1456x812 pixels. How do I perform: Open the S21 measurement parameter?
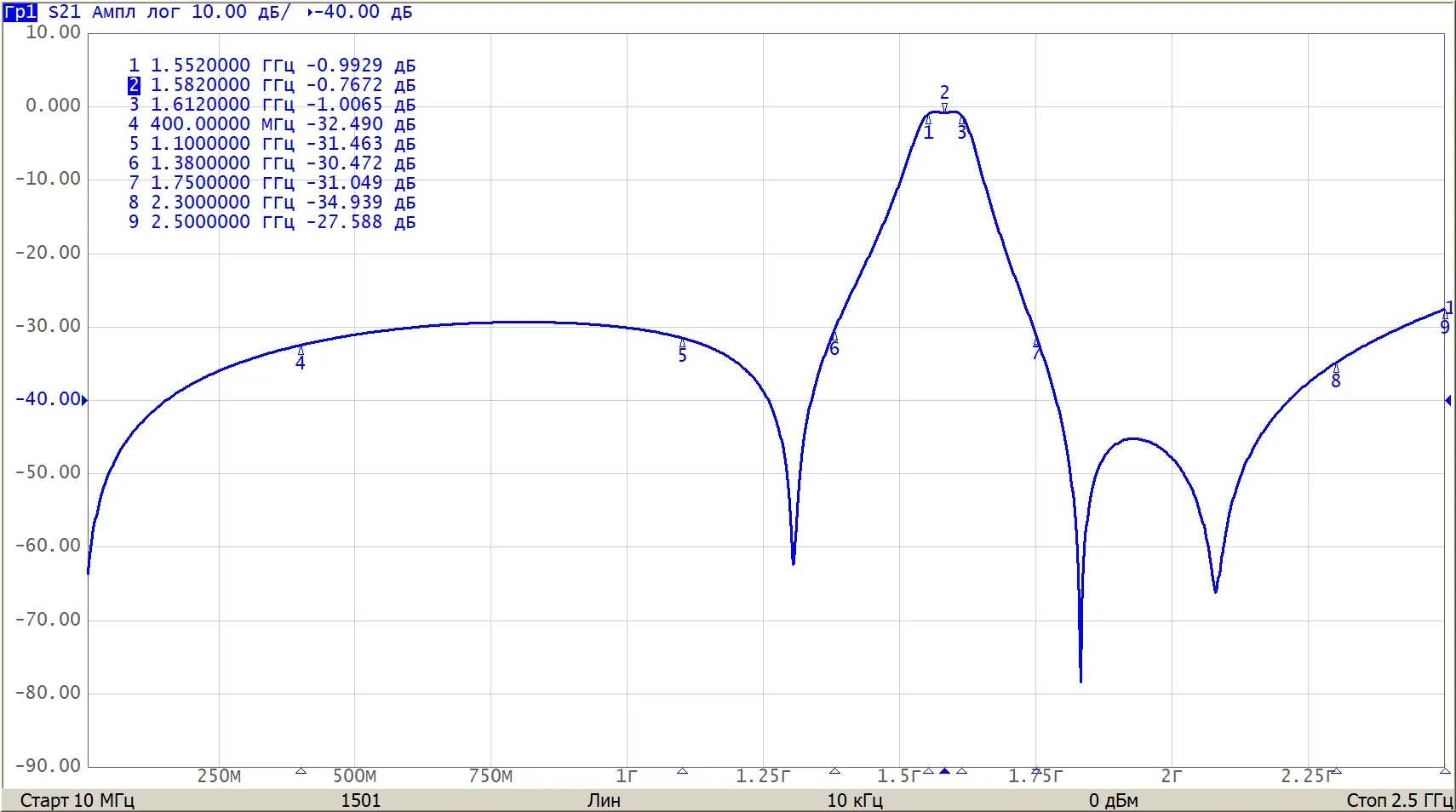click(x=64, y=12)
